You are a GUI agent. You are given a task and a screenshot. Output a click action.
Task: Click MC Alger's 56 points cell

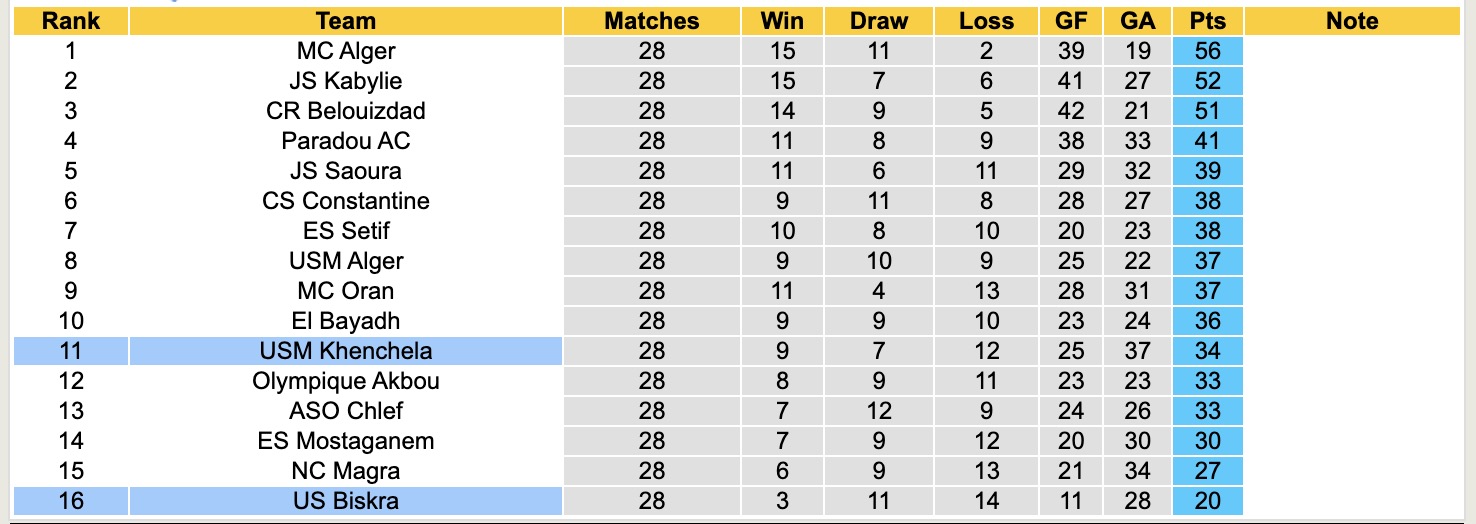(x=1208, y=51)
